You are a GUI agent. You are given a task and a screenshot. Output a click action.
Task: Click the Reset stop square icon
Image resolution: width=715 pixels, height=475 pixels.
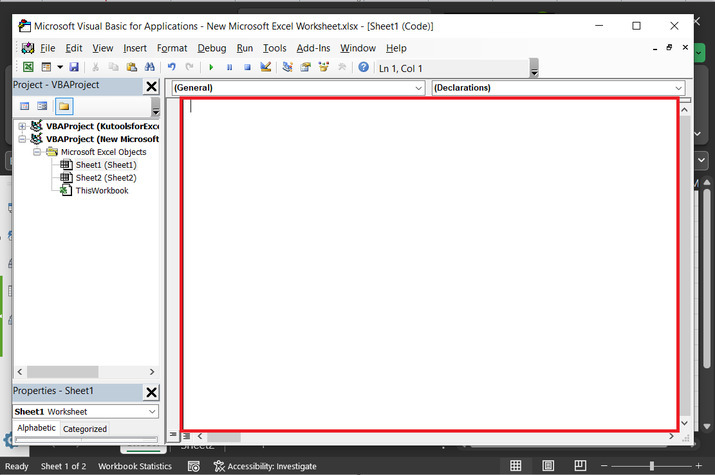click(247, 67)
